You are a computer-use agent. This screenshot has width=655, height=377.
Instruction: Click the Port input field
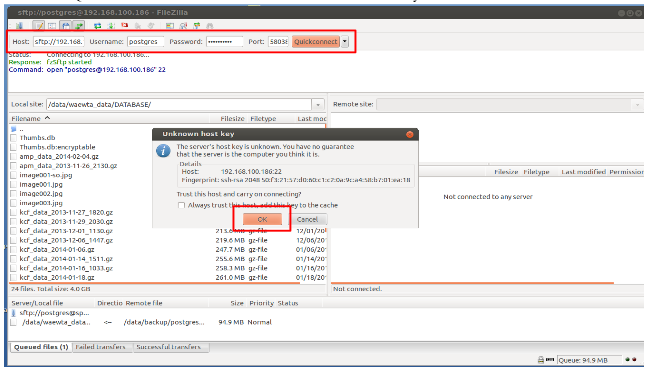coord(278,41)
